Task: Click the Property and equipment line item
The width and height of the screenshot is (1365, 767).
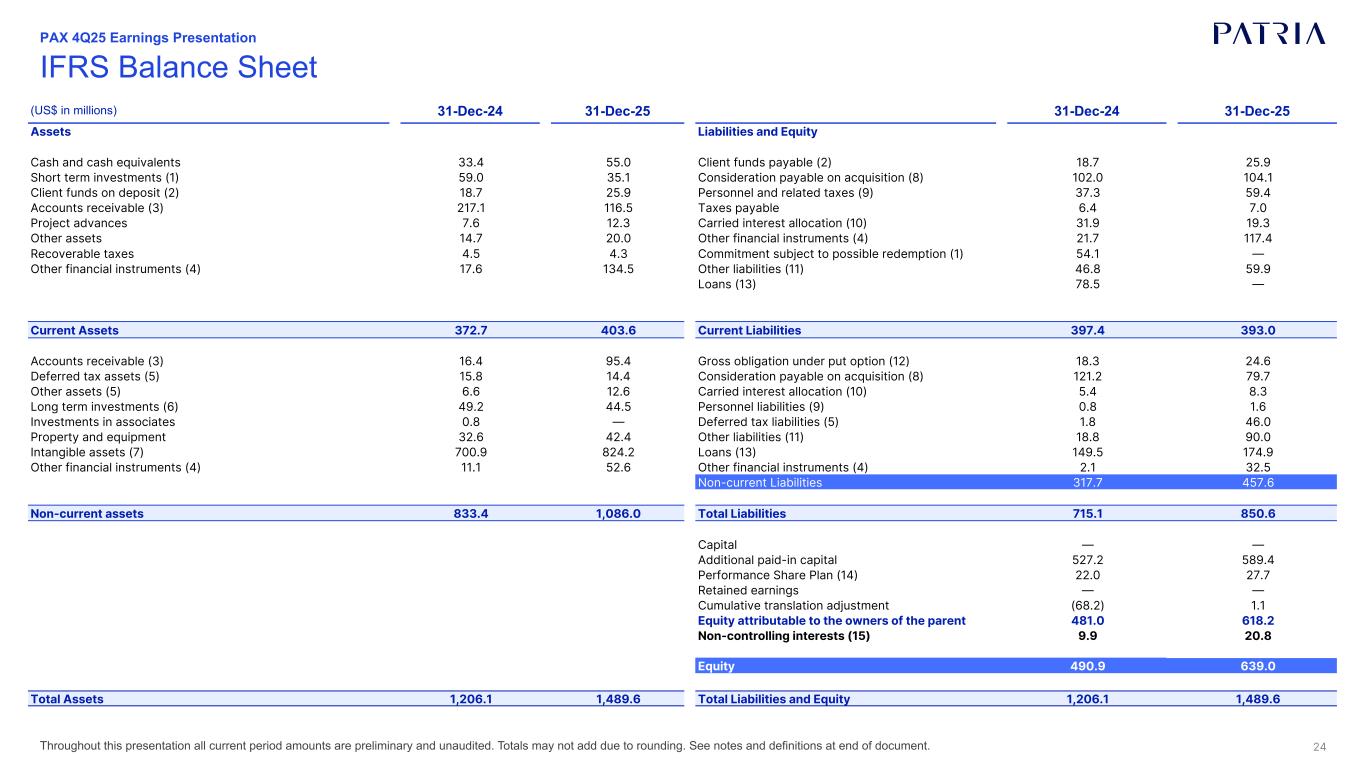Action: click(98, 437)
